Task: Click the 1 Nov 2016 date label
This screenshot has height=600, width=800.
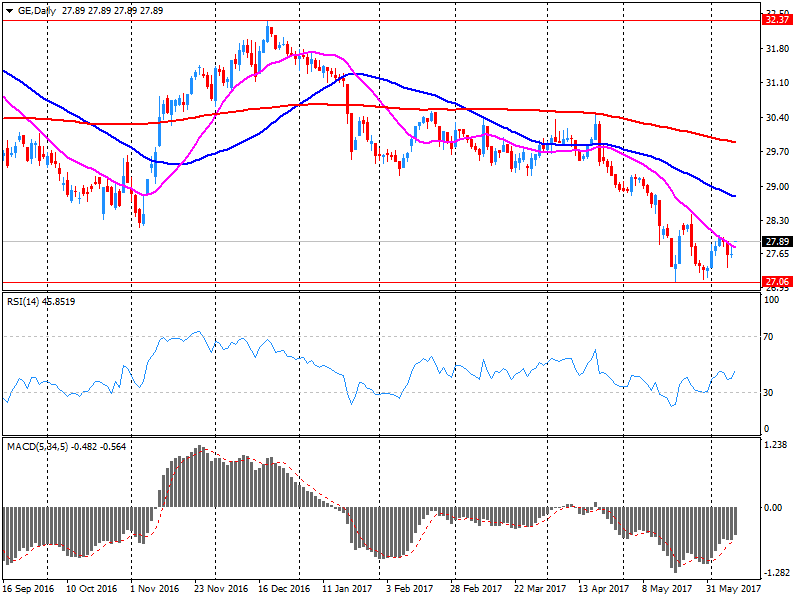Action: click(x=155, y=589)
